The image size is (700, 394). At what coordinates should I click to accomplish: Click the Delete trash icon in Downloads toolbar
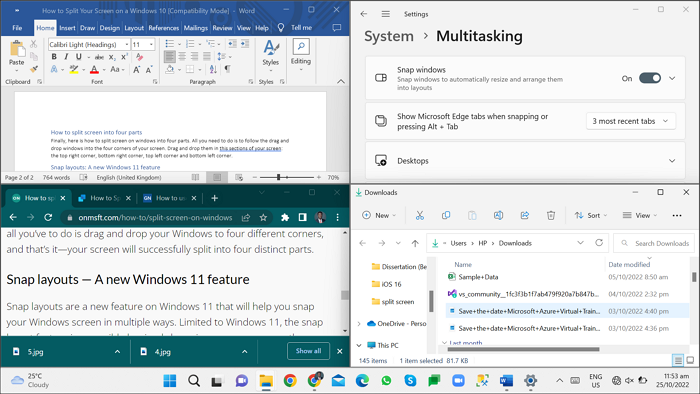coord(551,216)
